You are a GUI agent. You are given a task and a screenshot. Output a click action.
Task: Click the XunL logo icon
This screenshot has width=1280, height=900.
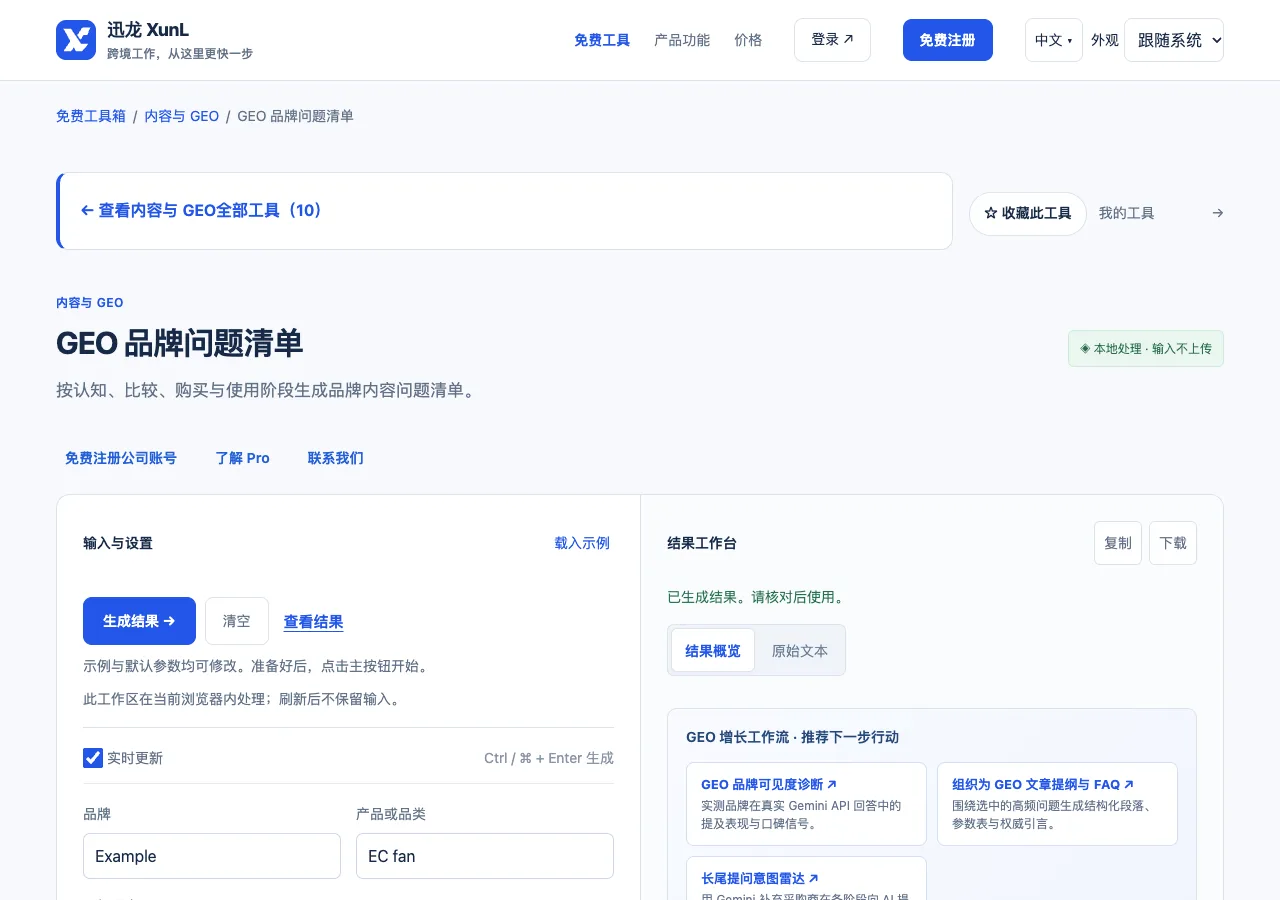pos(76,40)
